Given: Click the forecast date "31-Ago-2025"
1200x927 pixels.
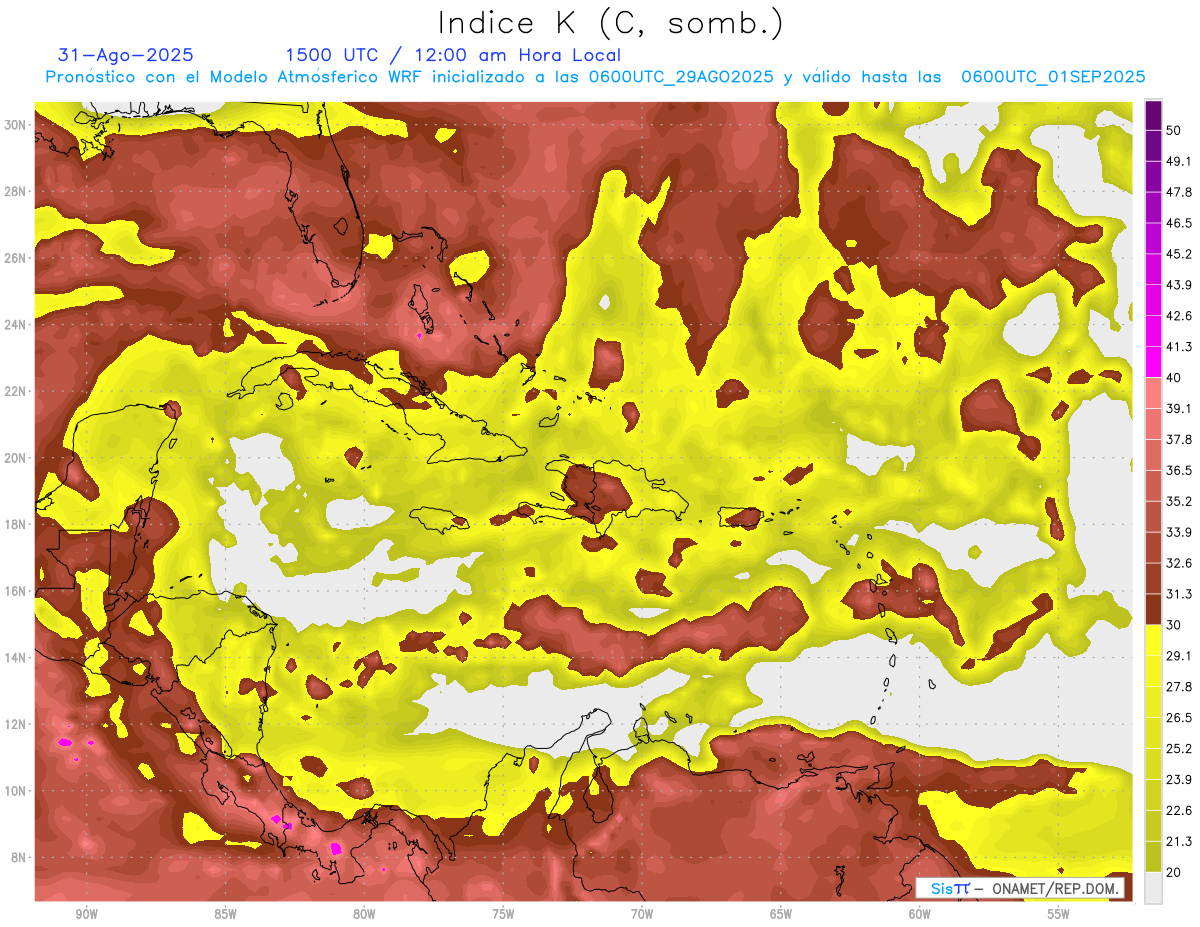Looking at the screenshot, I should (126, 55).
